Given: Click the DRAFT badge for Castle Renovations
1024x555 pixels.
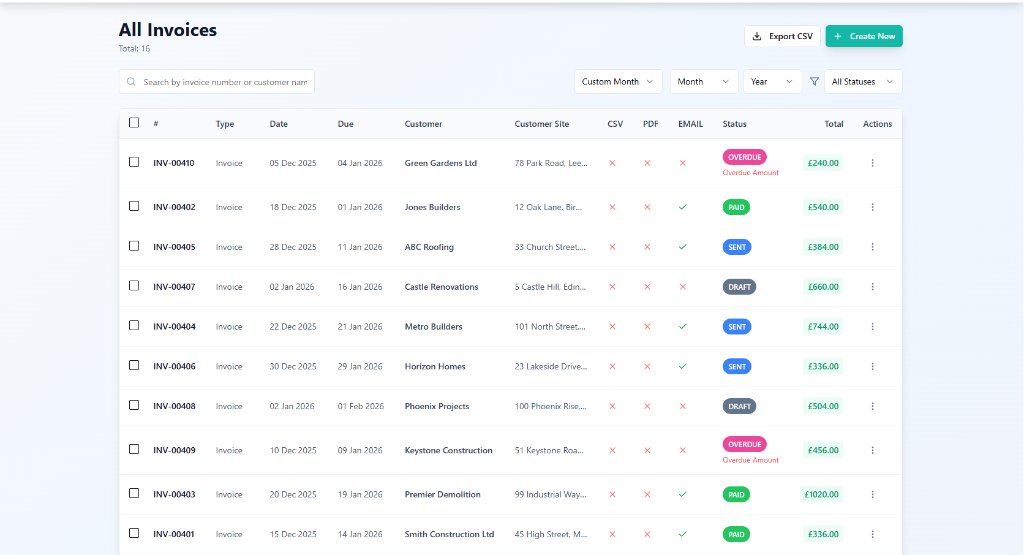Looking at the screenshot, I should click(739, 287).
